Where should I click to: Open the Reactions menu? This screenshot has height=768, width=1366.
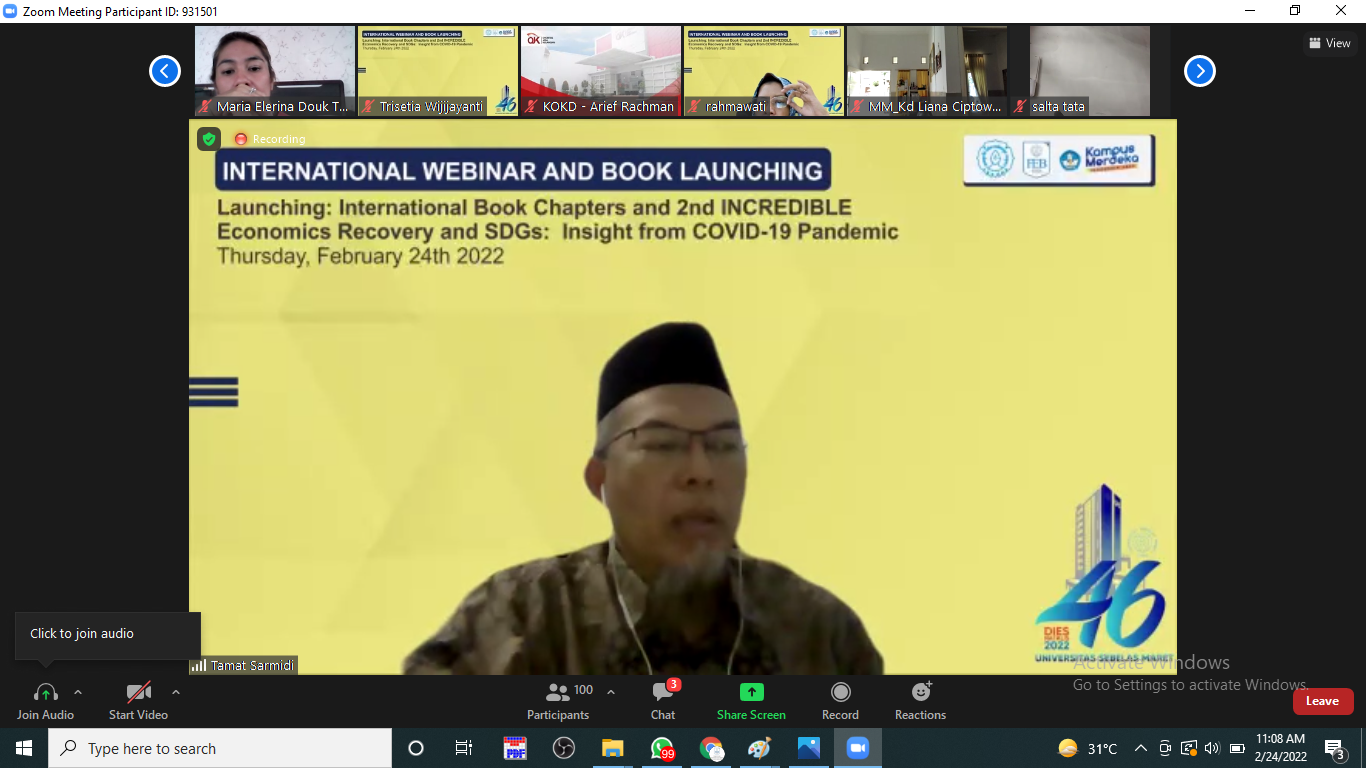coord(920,701)
